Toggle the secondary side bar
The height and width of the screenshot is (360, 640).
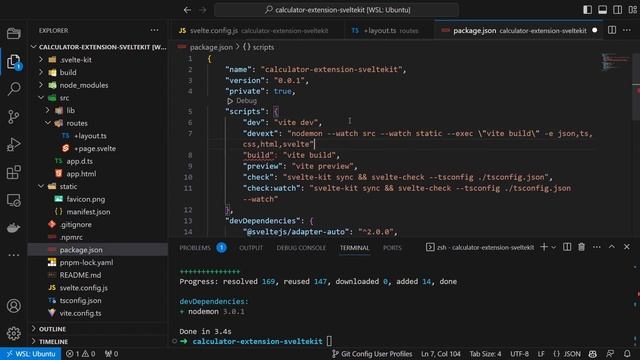pos(618,10)
